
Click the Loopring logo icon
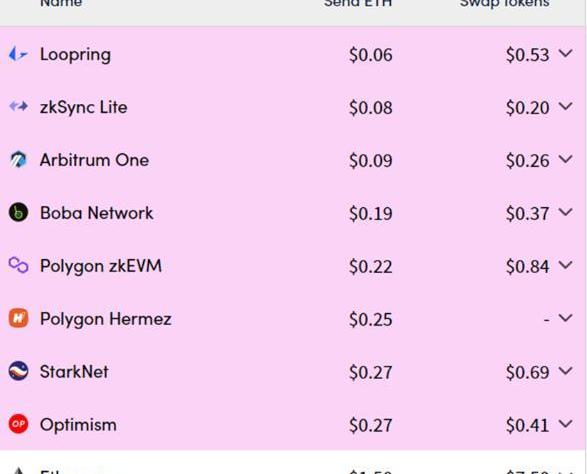pyautogui.click(x=18, y=54)
